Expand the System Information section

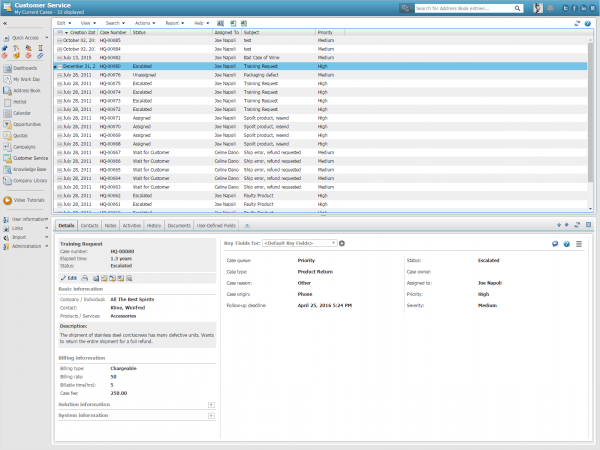(211, 416)
